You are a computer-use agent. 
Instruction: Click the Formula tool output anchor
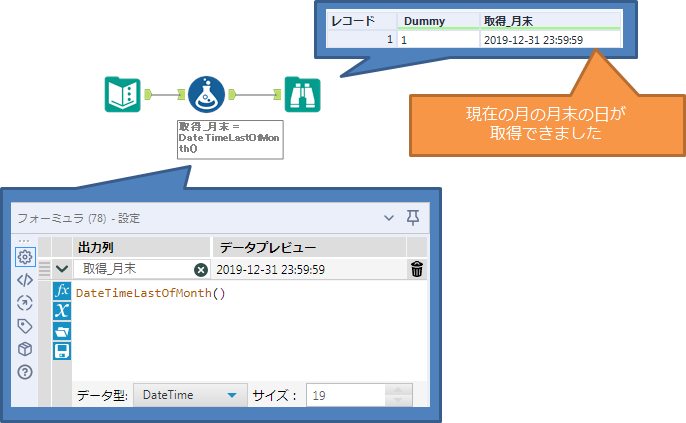pyautogui.click(x=232, y=94)
